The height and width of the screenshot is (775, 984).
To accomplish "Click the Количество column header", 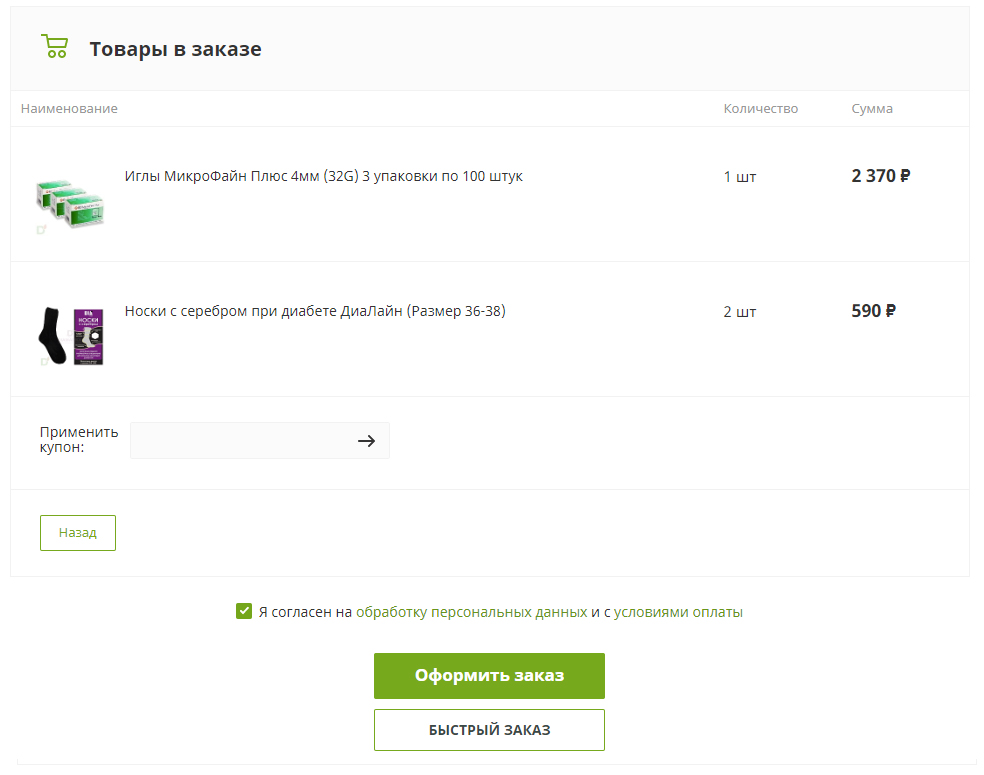I will 760,109.
